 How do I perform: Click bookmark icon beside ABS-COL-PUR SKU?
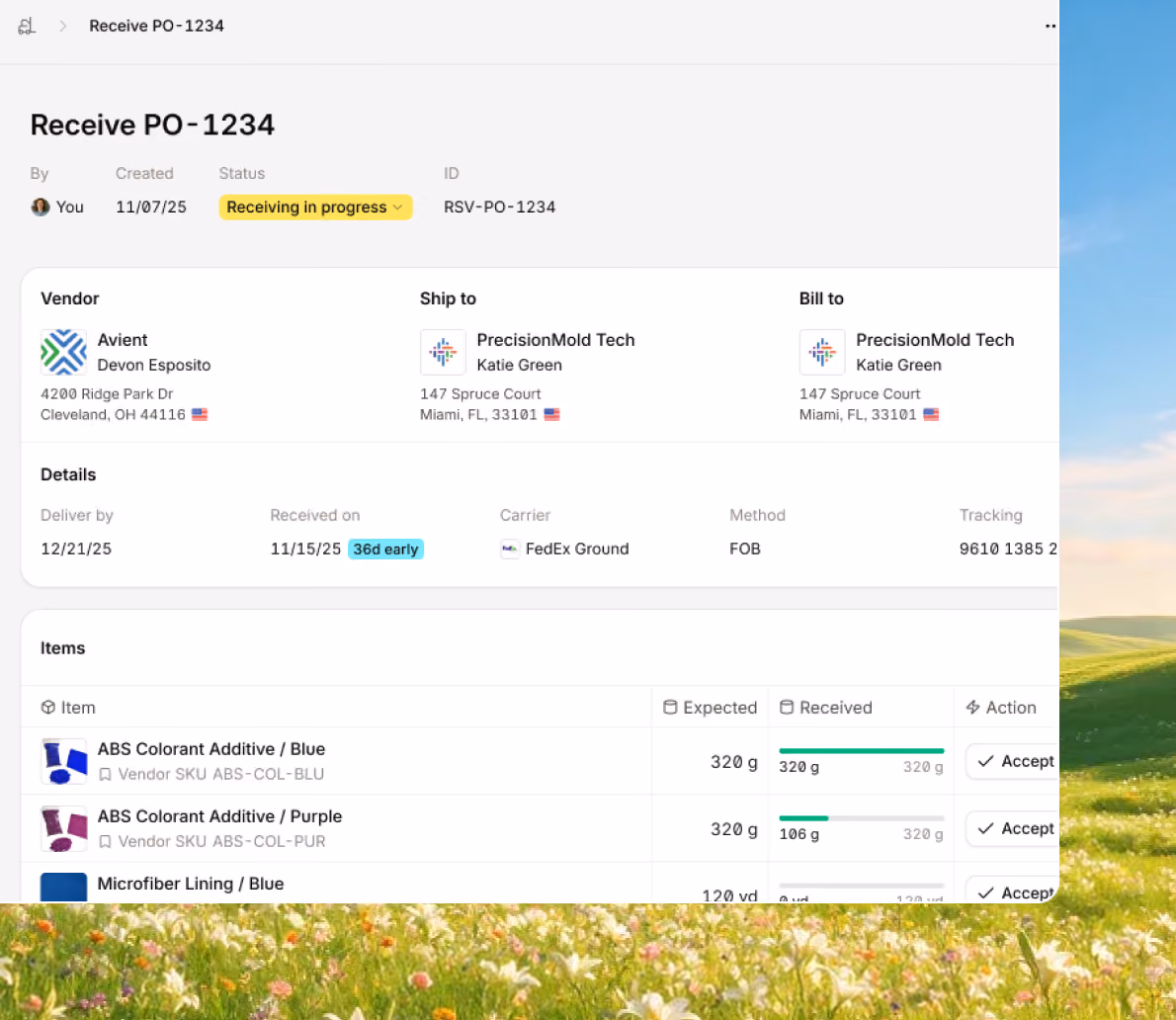click(x=105, y=841)
